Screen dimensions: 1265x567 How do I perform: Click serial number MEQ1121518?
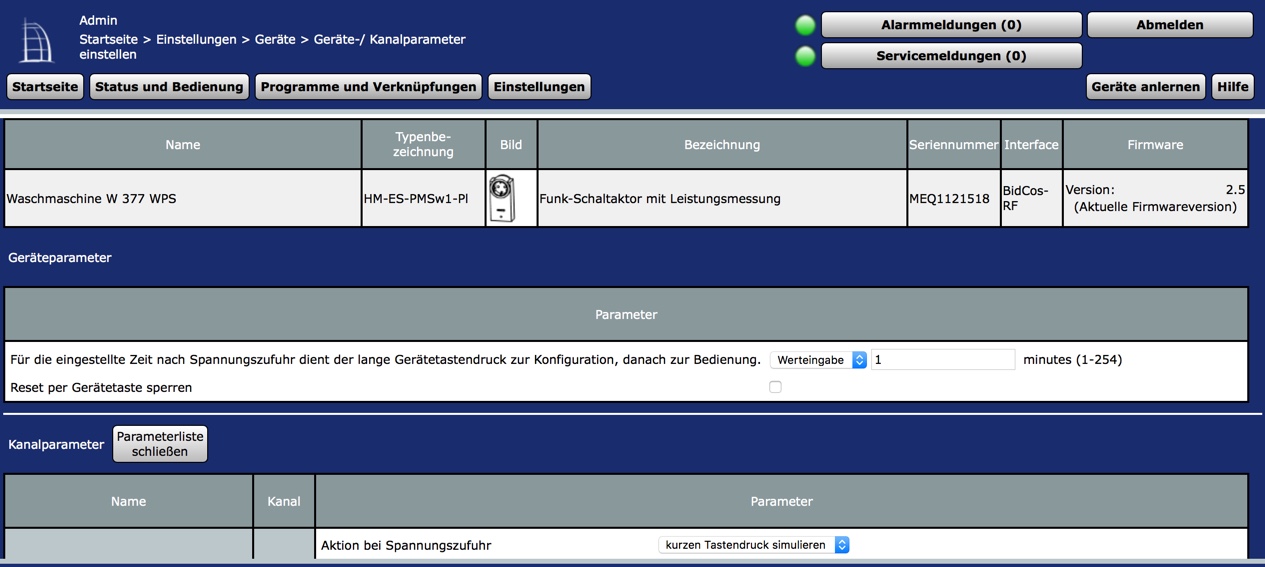coord(949,198)
